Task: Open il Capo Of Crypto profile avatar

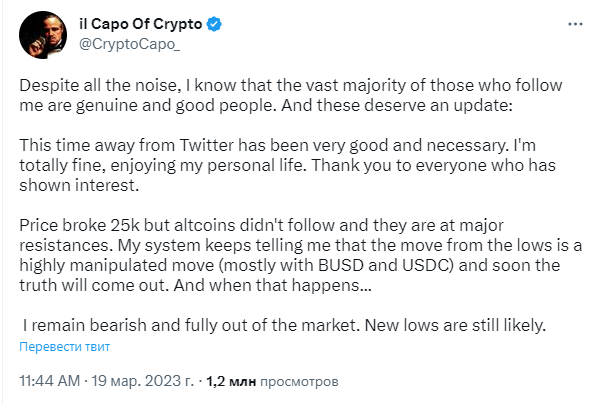Action: pos(43,33)
